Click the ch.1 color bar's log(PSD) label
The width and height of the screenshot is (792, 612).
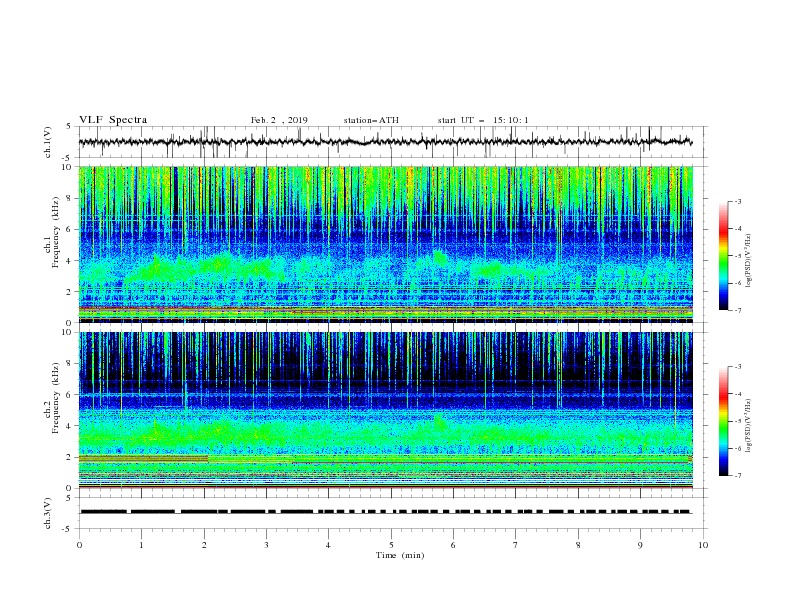pos(749,261)
